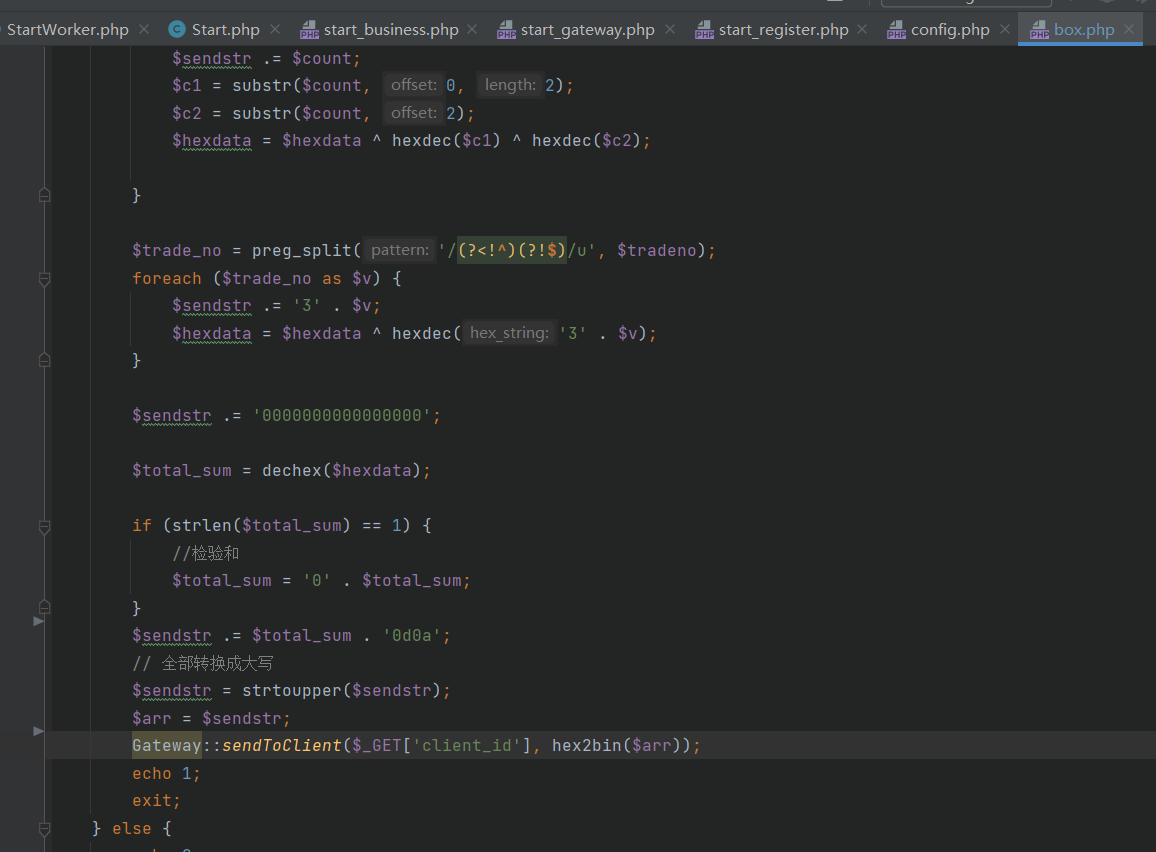Click the PHP icon on box.php tab
Image resolution: width=1156 pixels, height=852 pixels.
[x=1040, y=29]
